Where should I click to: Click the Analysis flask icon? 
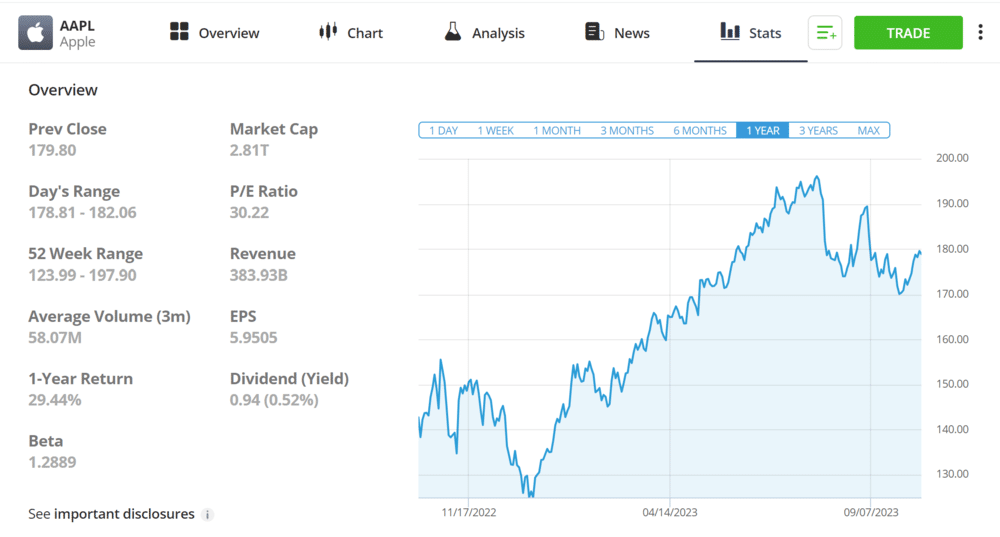coord(453,31)
